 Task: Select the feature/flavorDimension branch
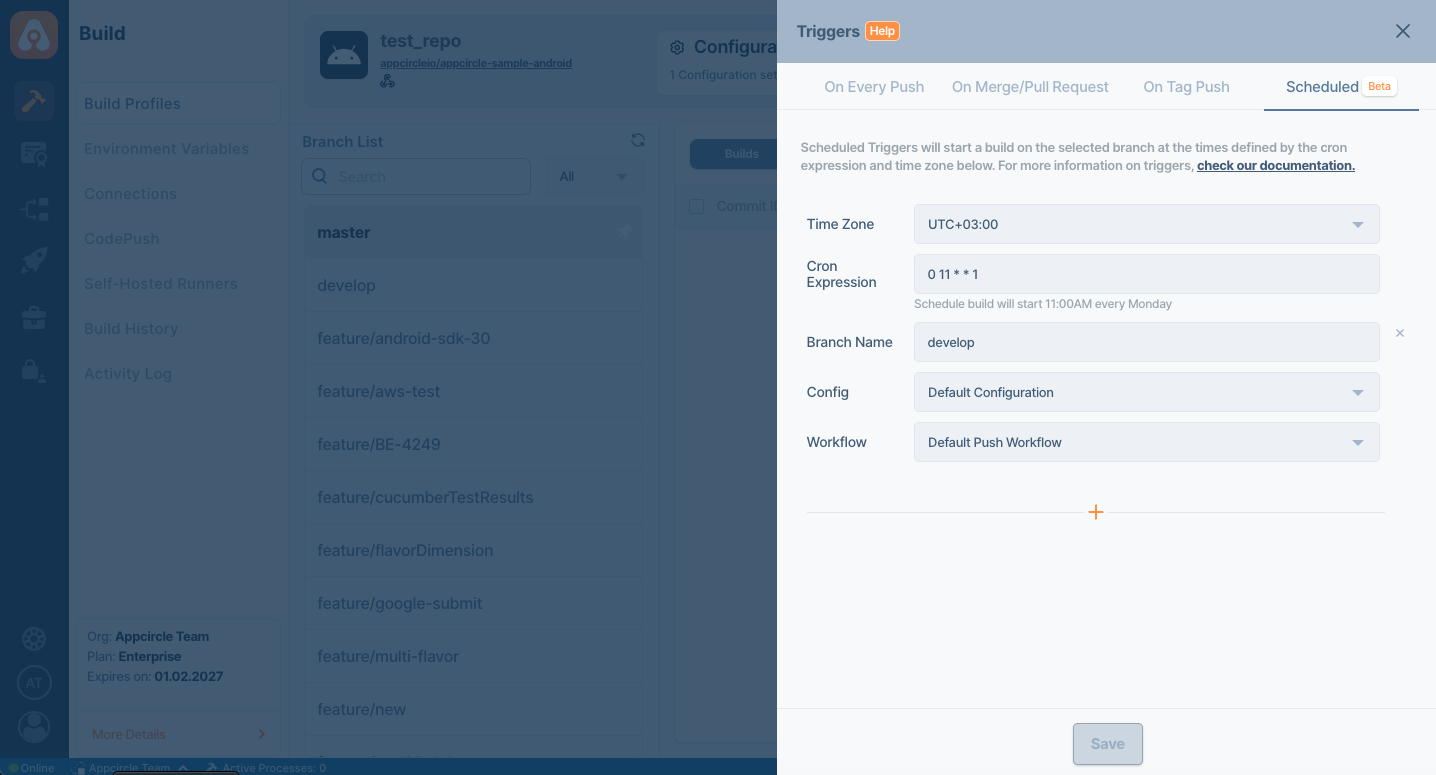(473, 550)
